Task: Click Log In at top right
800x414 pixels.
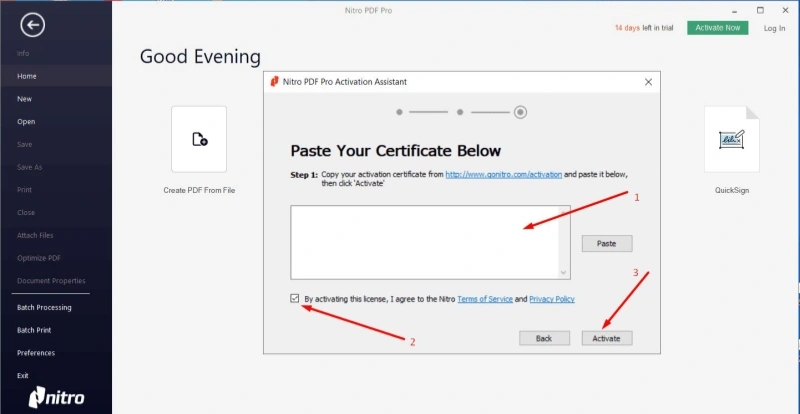Action: (774, 28)
